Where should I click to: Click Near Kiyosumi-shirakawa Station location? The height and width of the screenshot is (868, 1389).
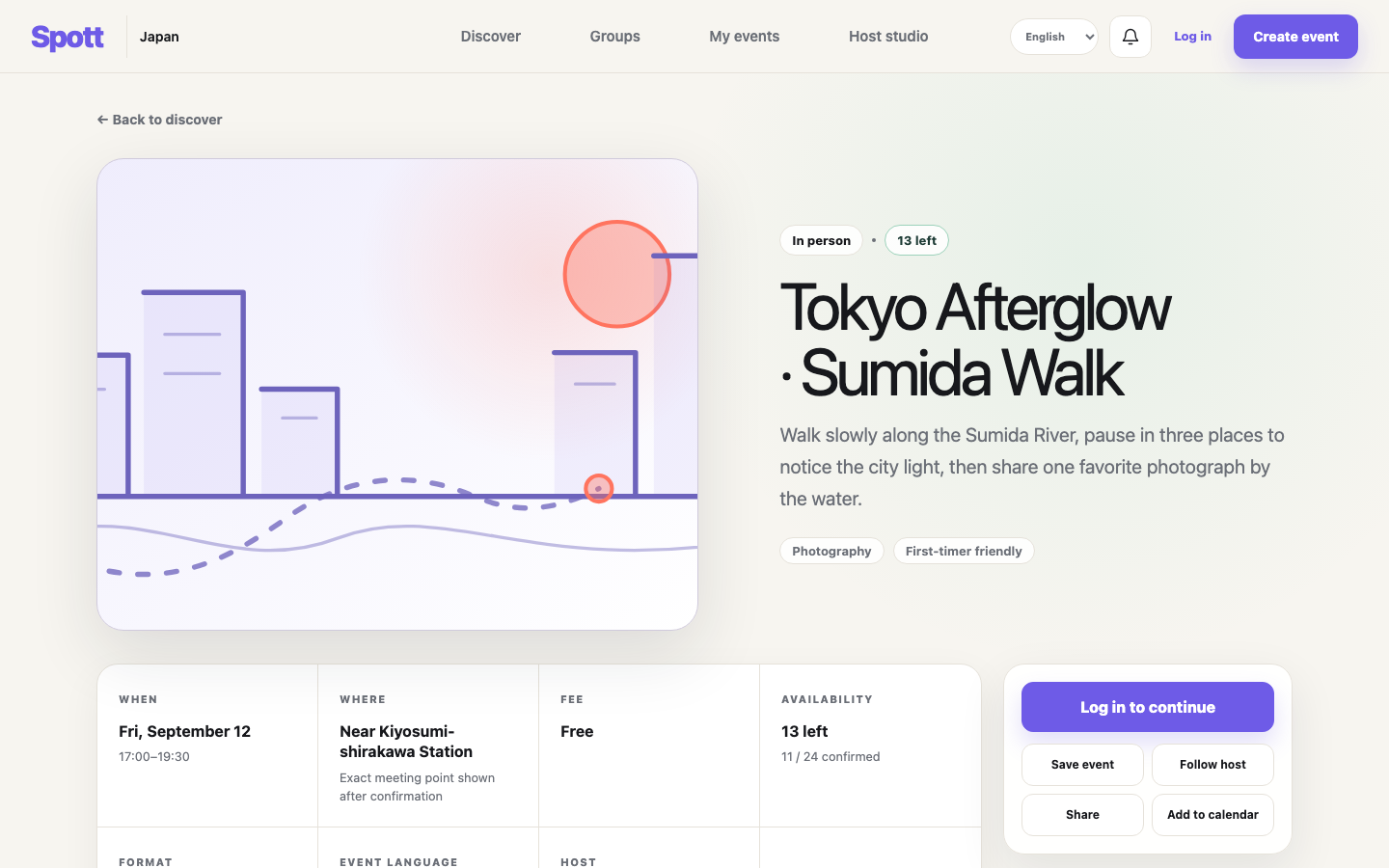pyautogui.click(x=406, y=742)
